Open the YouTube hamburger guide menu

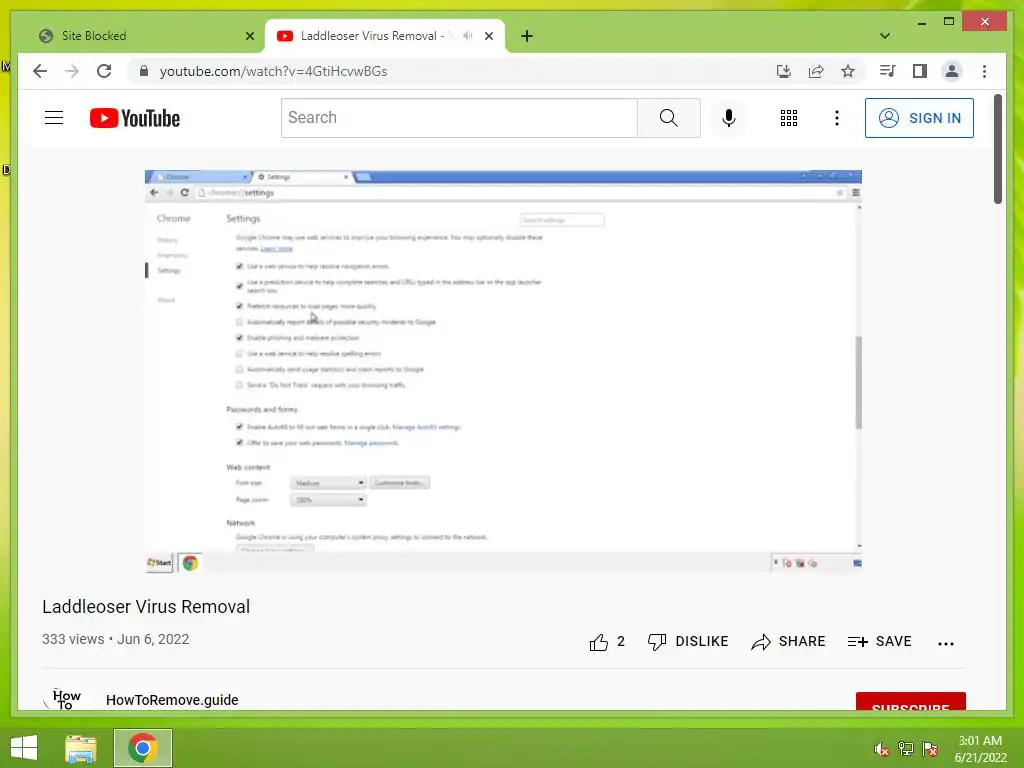click(54, 118)
